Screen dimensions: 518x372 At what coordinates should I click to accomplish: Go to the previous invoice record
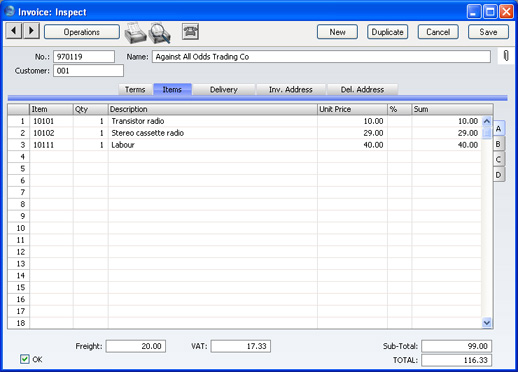click(x=14, y=31)
